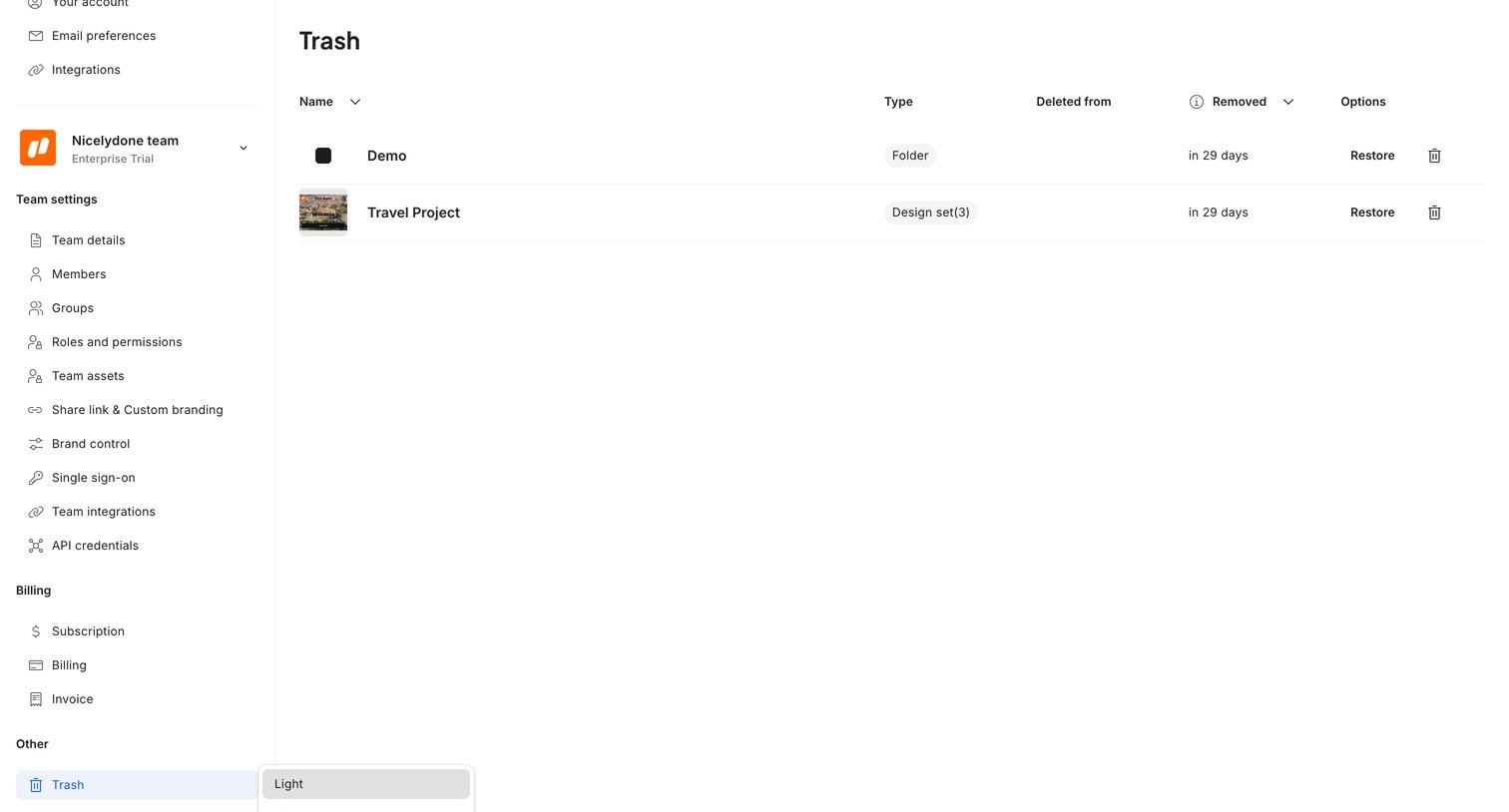Choose the Light theme option

click(x=366, y=784)
